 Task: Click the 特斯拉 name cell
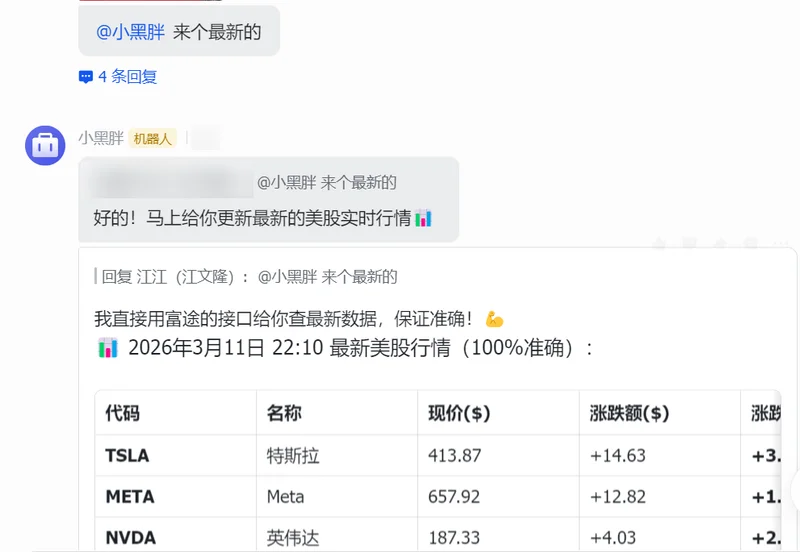[x=293, y=455]
